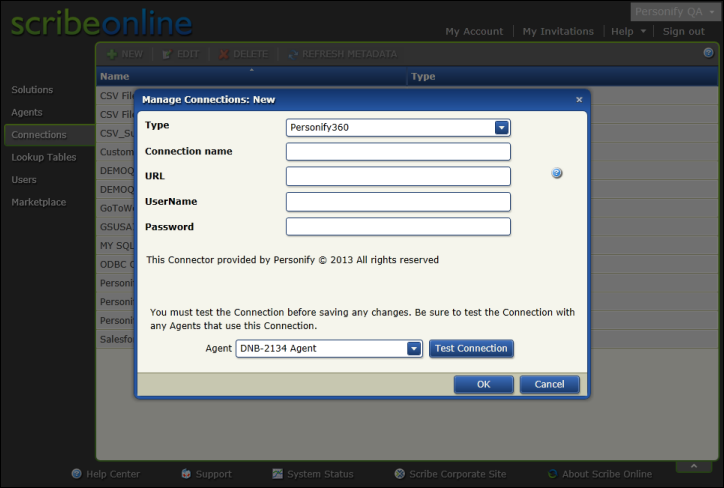
Task: Open Lookup Tables in the sidebar
Action: [x=44, y=157]
